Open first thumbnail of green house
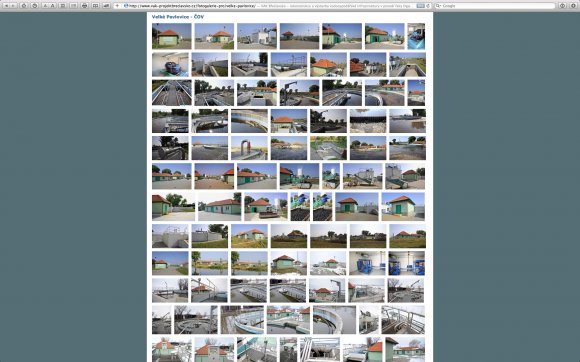580x362 pixels. 172,36
